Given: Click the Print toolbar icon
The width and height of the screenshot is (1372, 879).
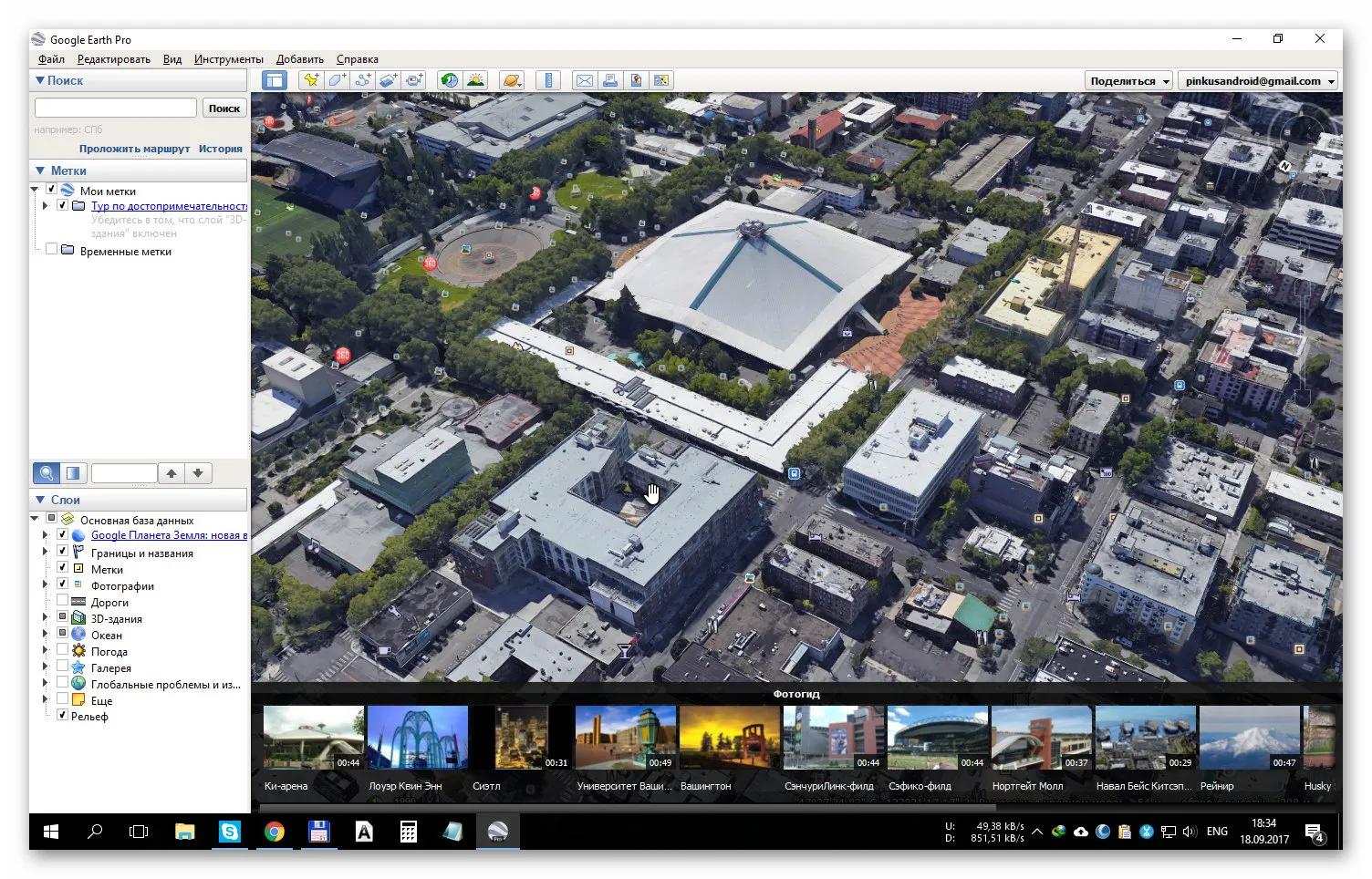Looking at the screenshot, I should pos(610,80).
